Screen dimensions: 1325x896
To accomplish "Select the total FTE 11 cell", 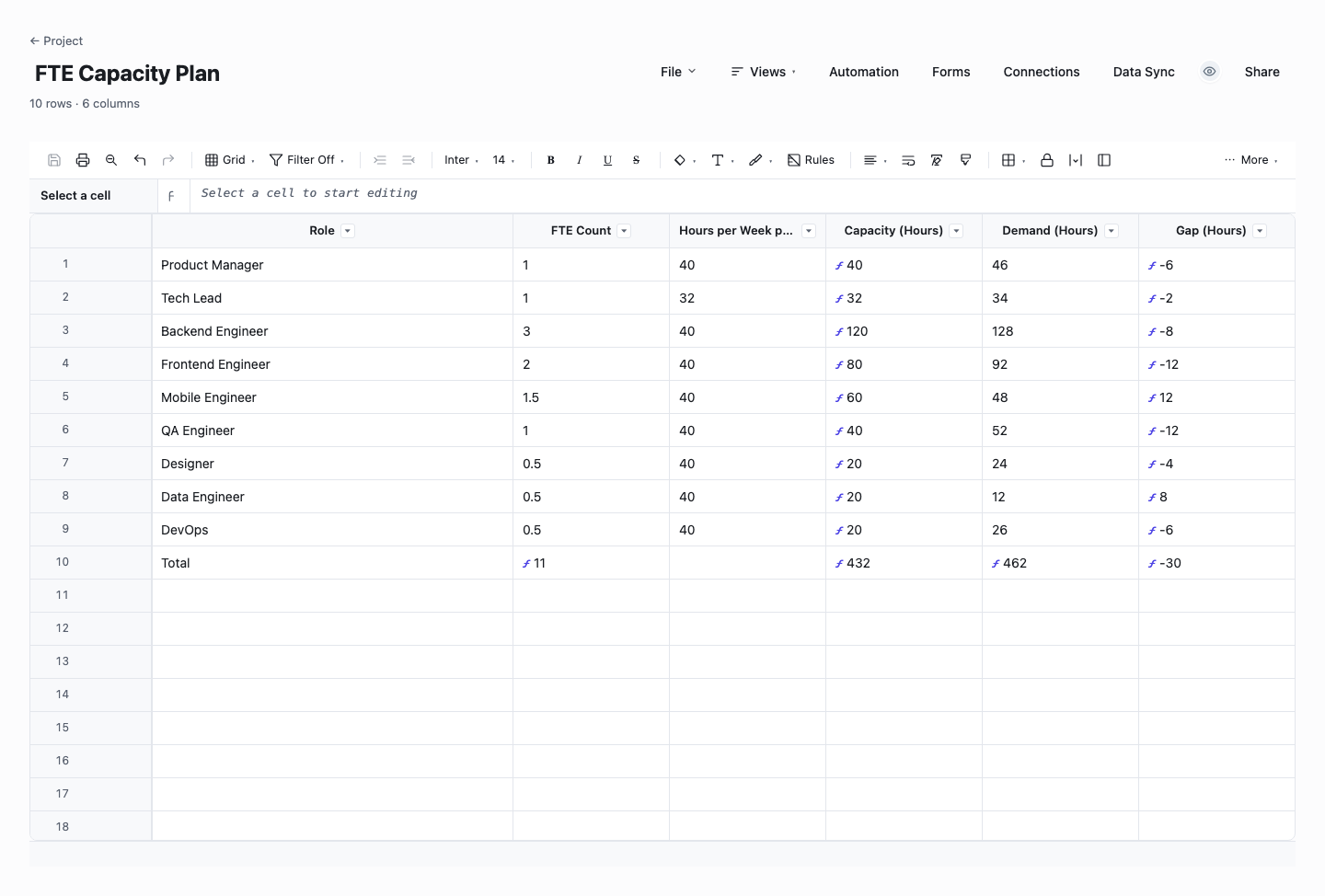I will (591, 563).
